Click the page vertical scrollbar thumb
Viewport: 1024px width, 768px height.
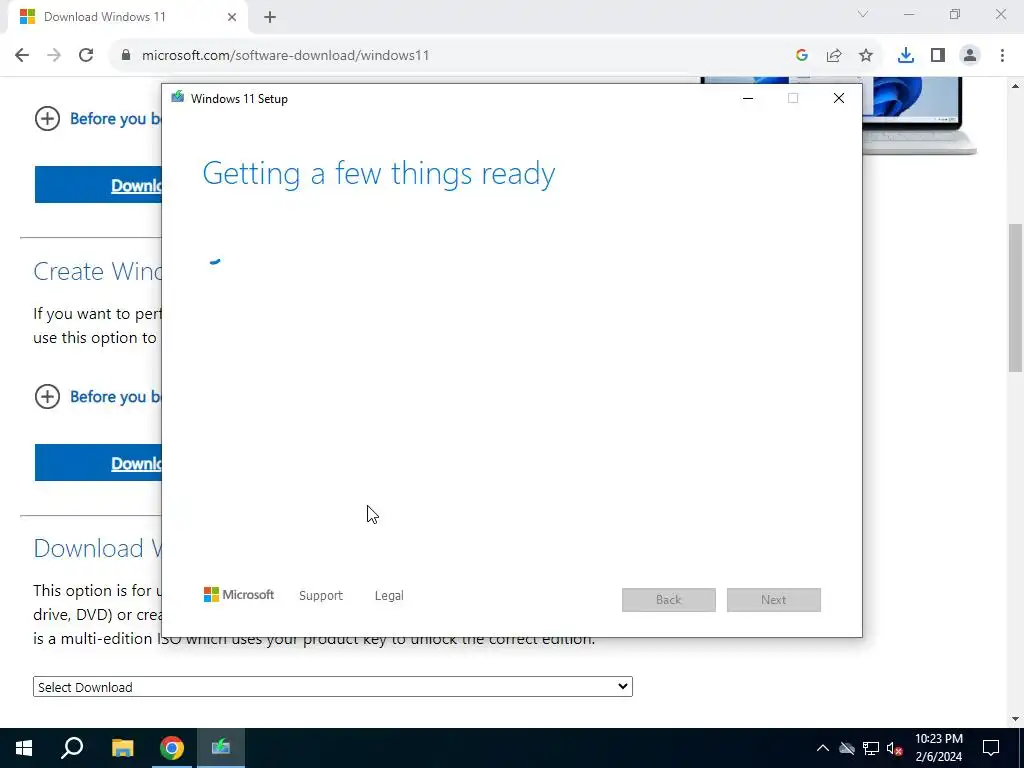(x=1016, y=298)
